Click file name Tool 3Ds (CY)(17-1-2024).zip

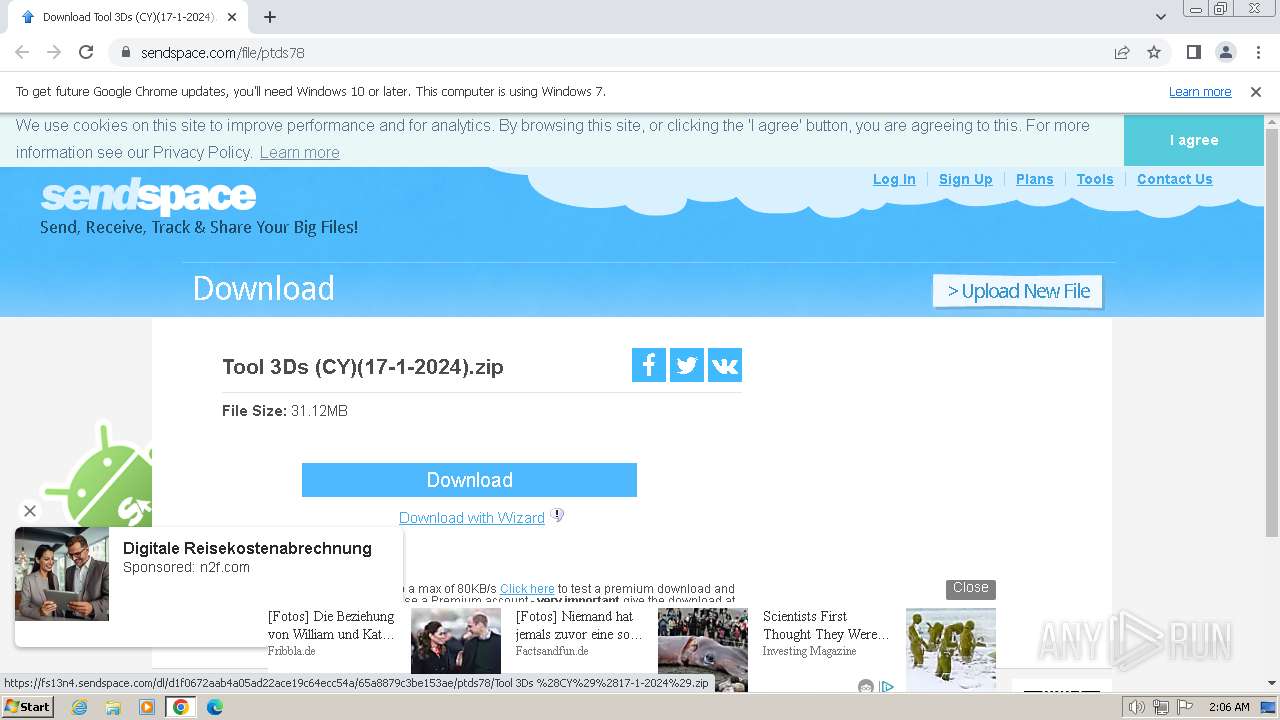(363, 367)
